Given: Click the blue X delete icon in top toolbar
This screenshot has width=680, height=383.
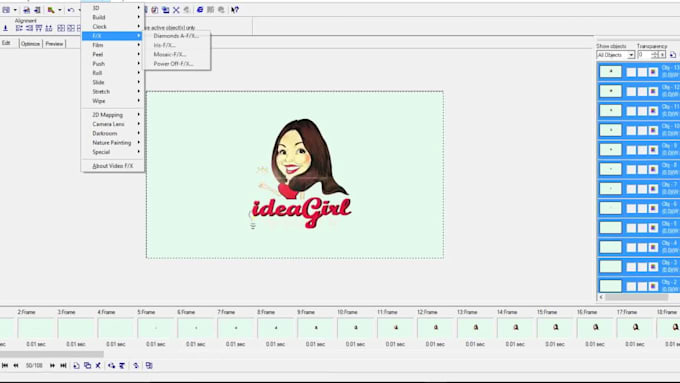Looking at the screenshot, I should (x=177, y=10).
